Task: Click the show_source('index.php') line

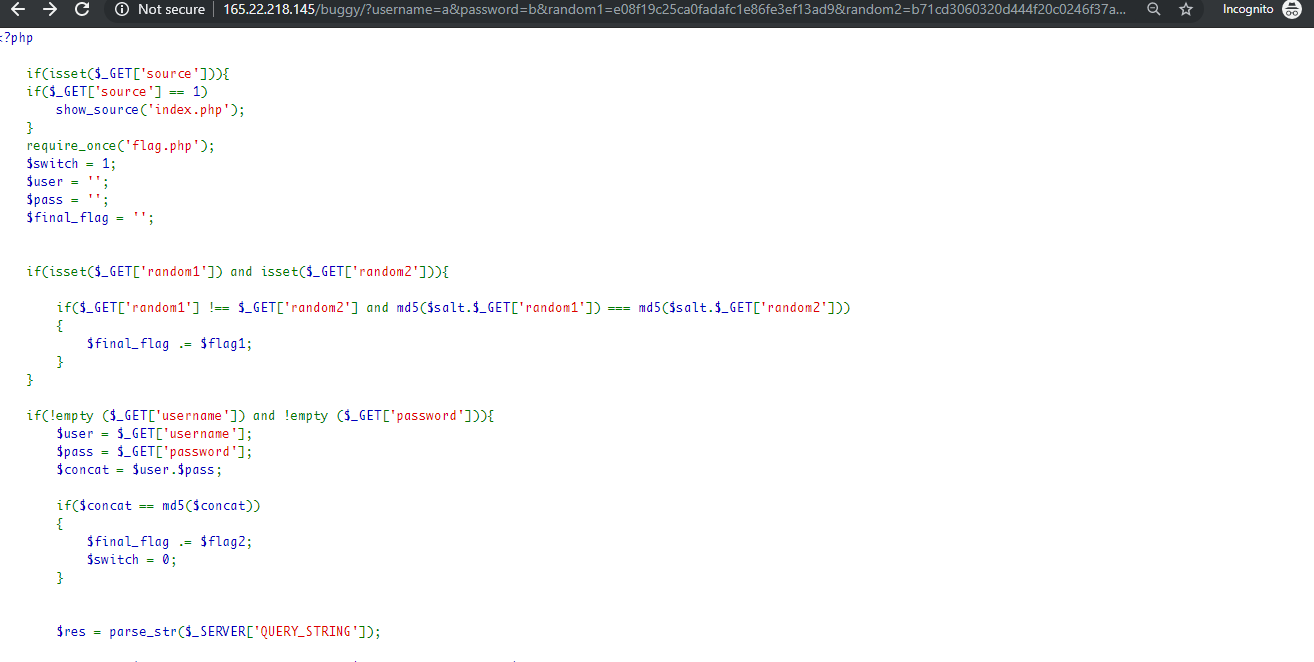Action: click(150, 110)
